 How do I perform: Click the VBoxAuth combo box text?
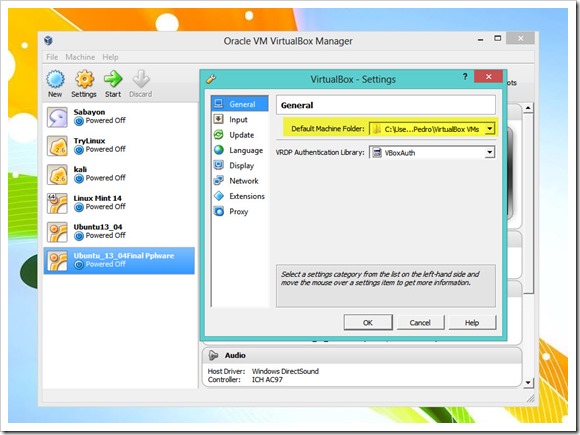[399, 153]
